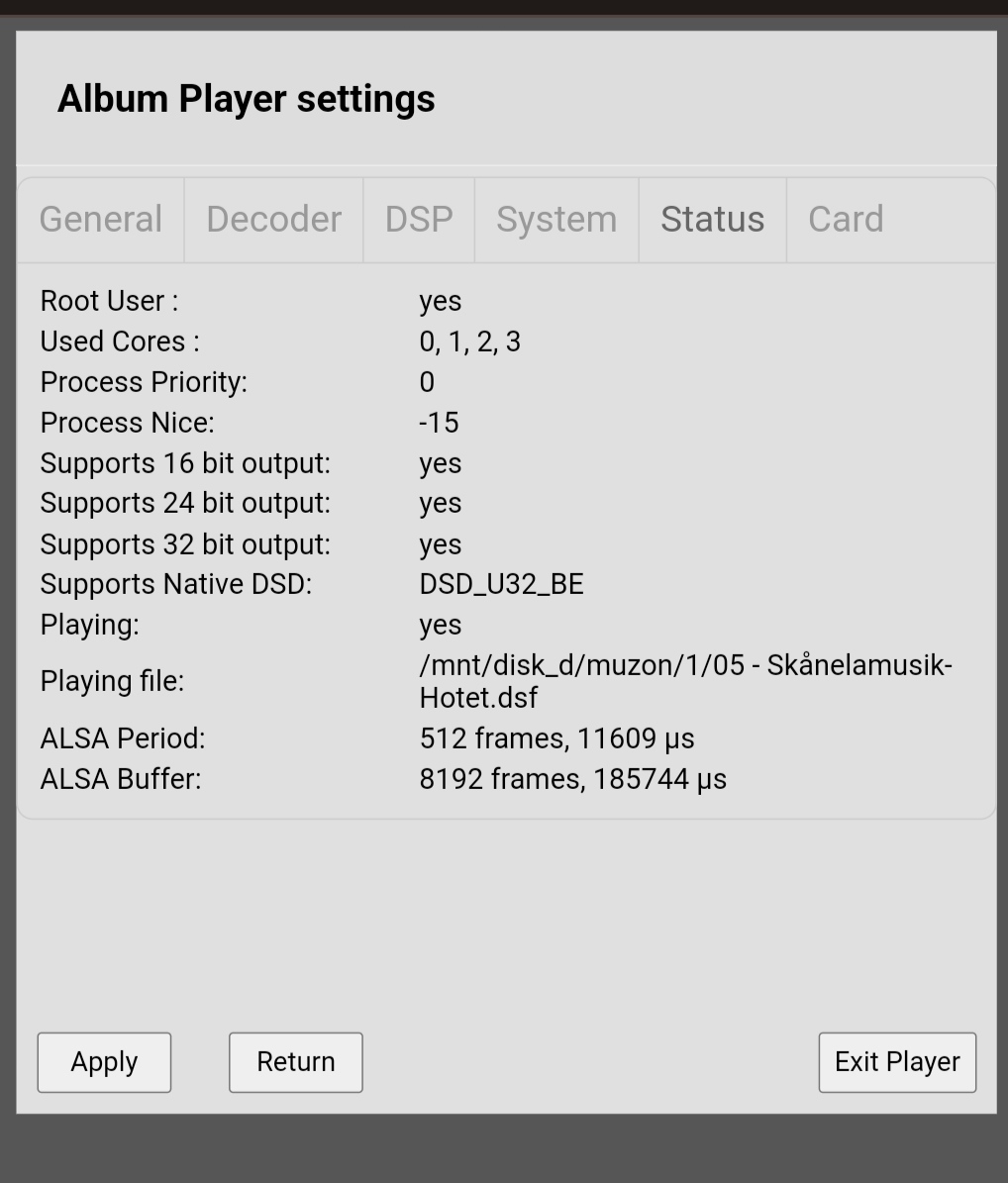1008x1183 pixels.
Task: Open the Decoder tab
Action: pyautogui.click(x=273, y=220)
